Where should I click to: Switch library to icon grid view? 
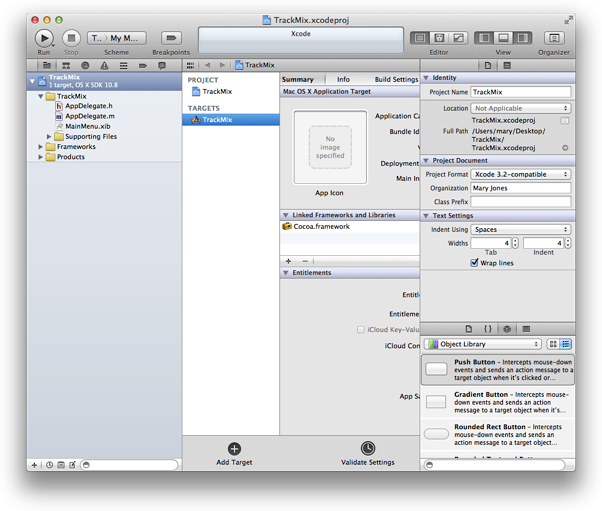553,344
